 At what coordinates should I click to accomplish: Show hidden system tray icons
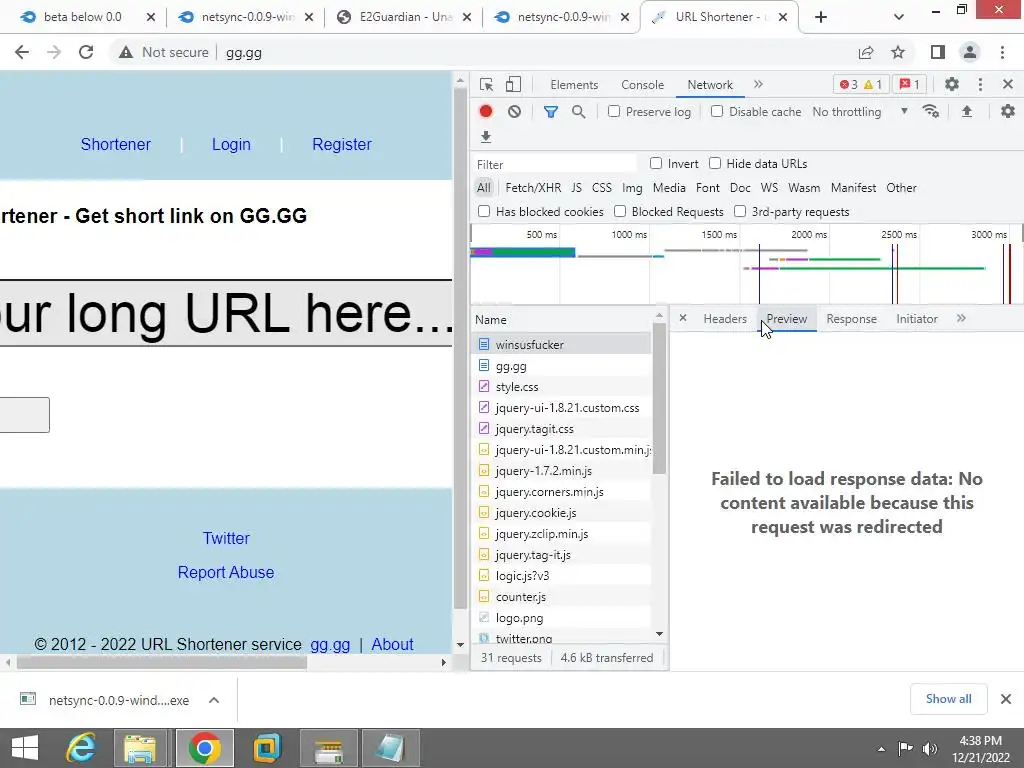[881, 748]
